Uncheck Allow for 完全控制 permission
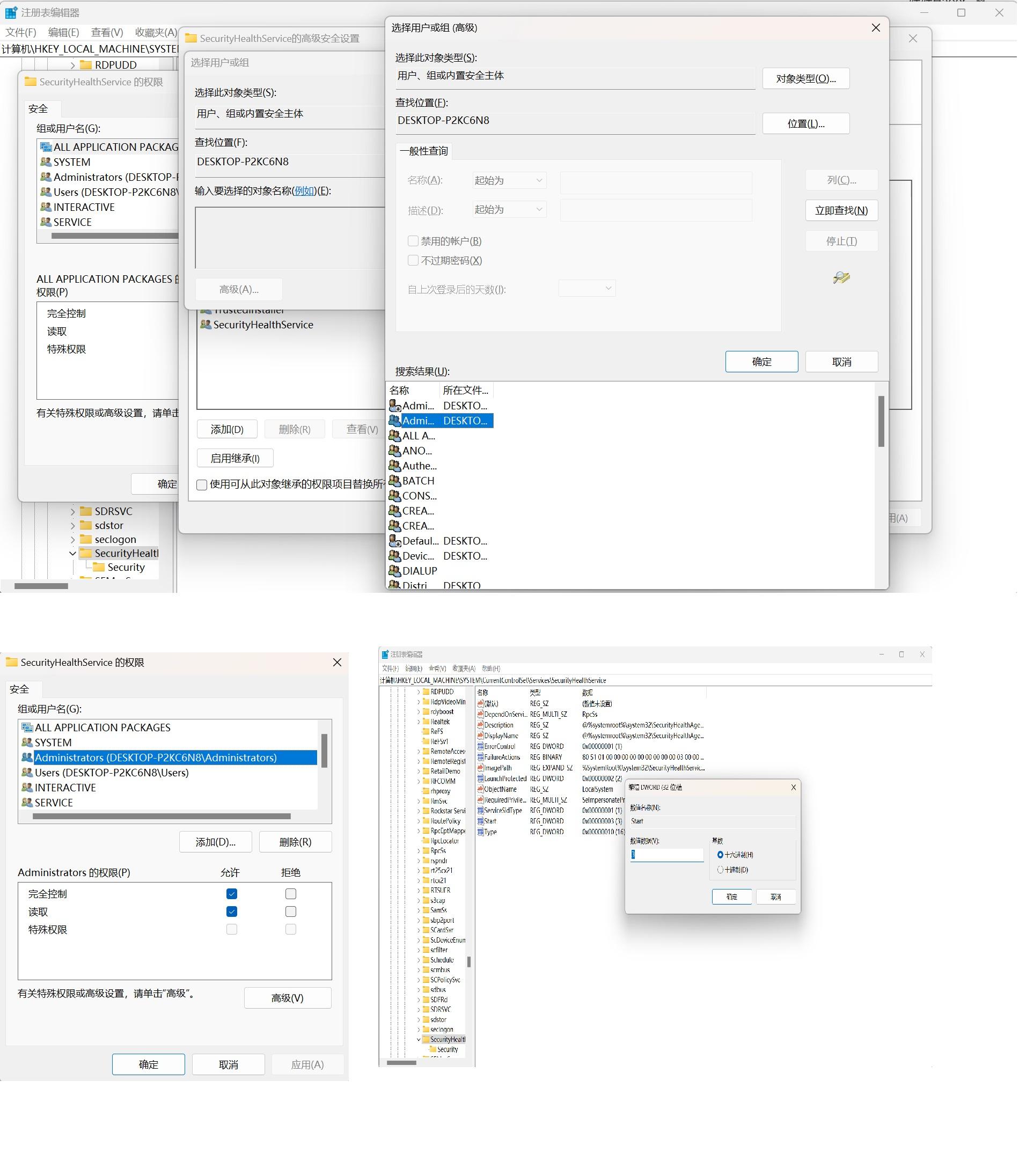The width and height of the screenshot is (1019, 1176). click(x=232, y=895)
